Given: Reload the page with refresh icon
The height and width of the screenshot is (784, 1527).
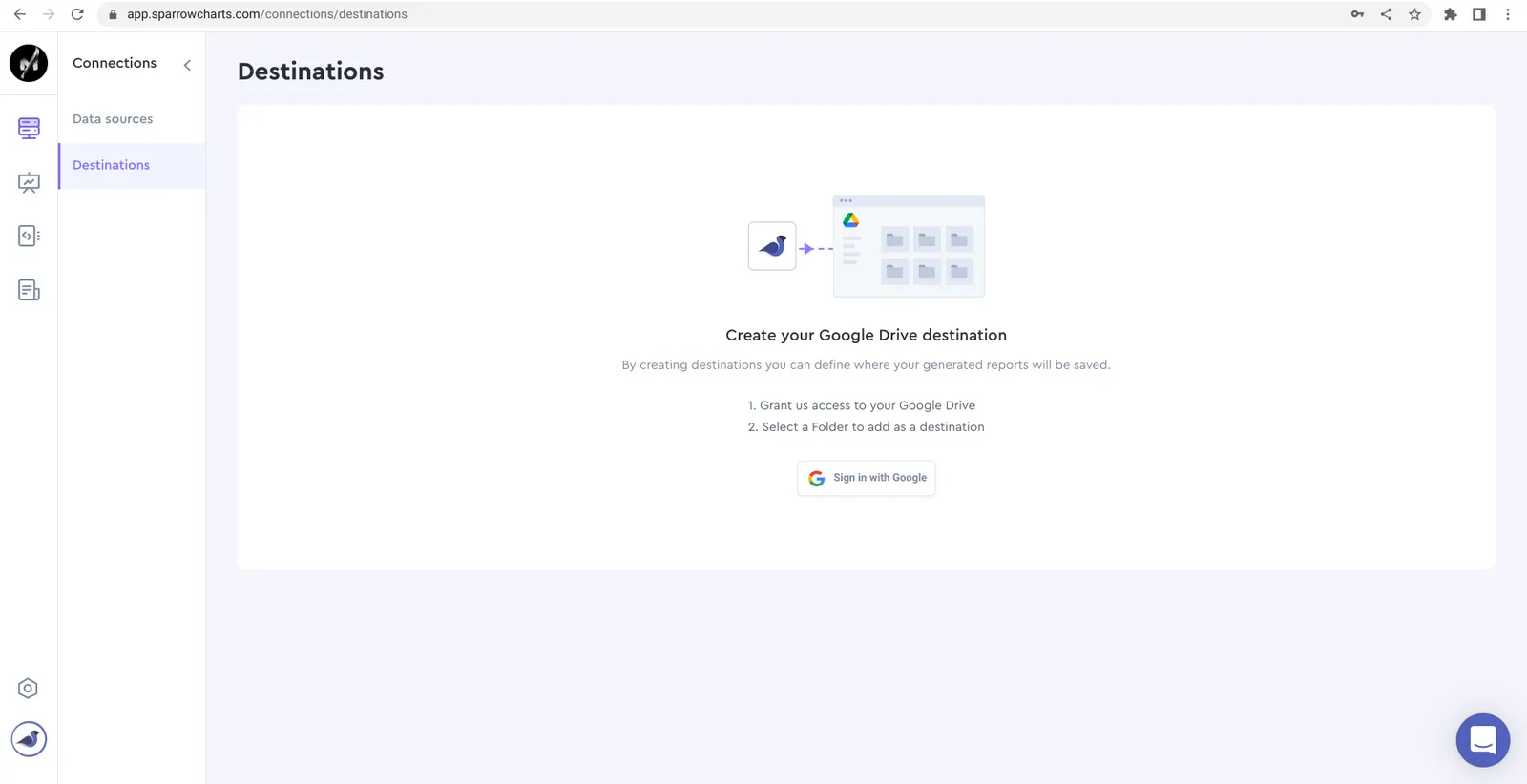Looking at the screenshot, I should (77, 14).
